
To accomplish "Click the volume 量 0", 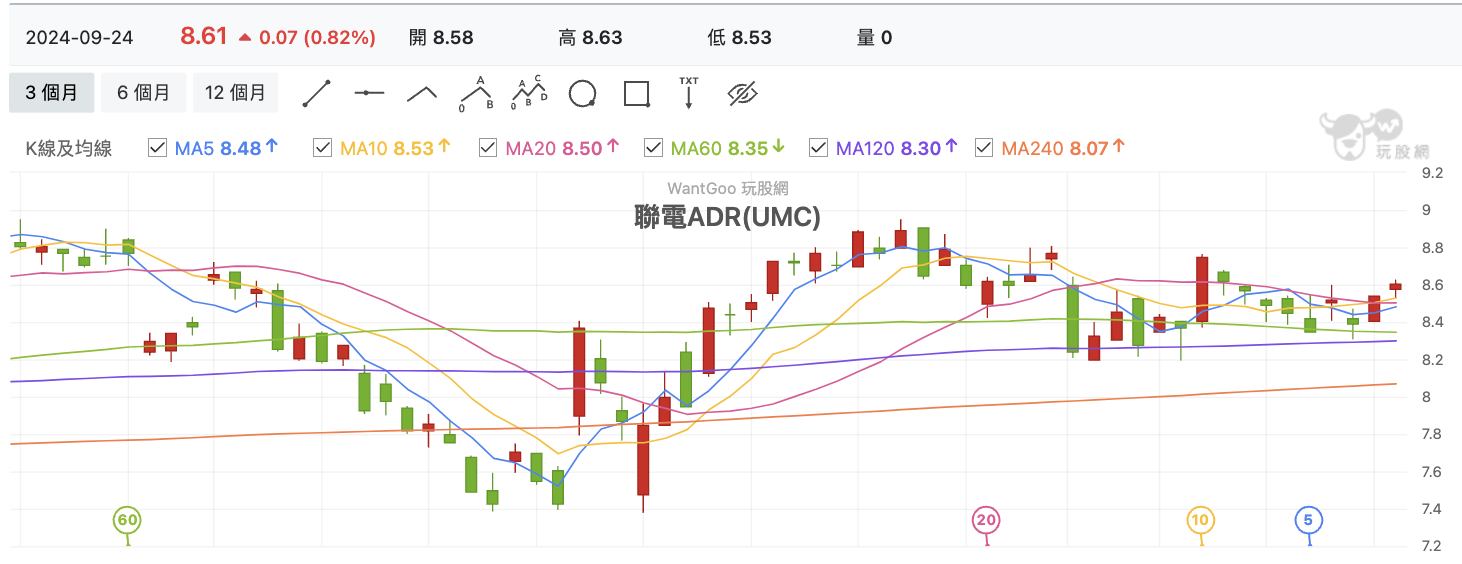I will point(874,38).
